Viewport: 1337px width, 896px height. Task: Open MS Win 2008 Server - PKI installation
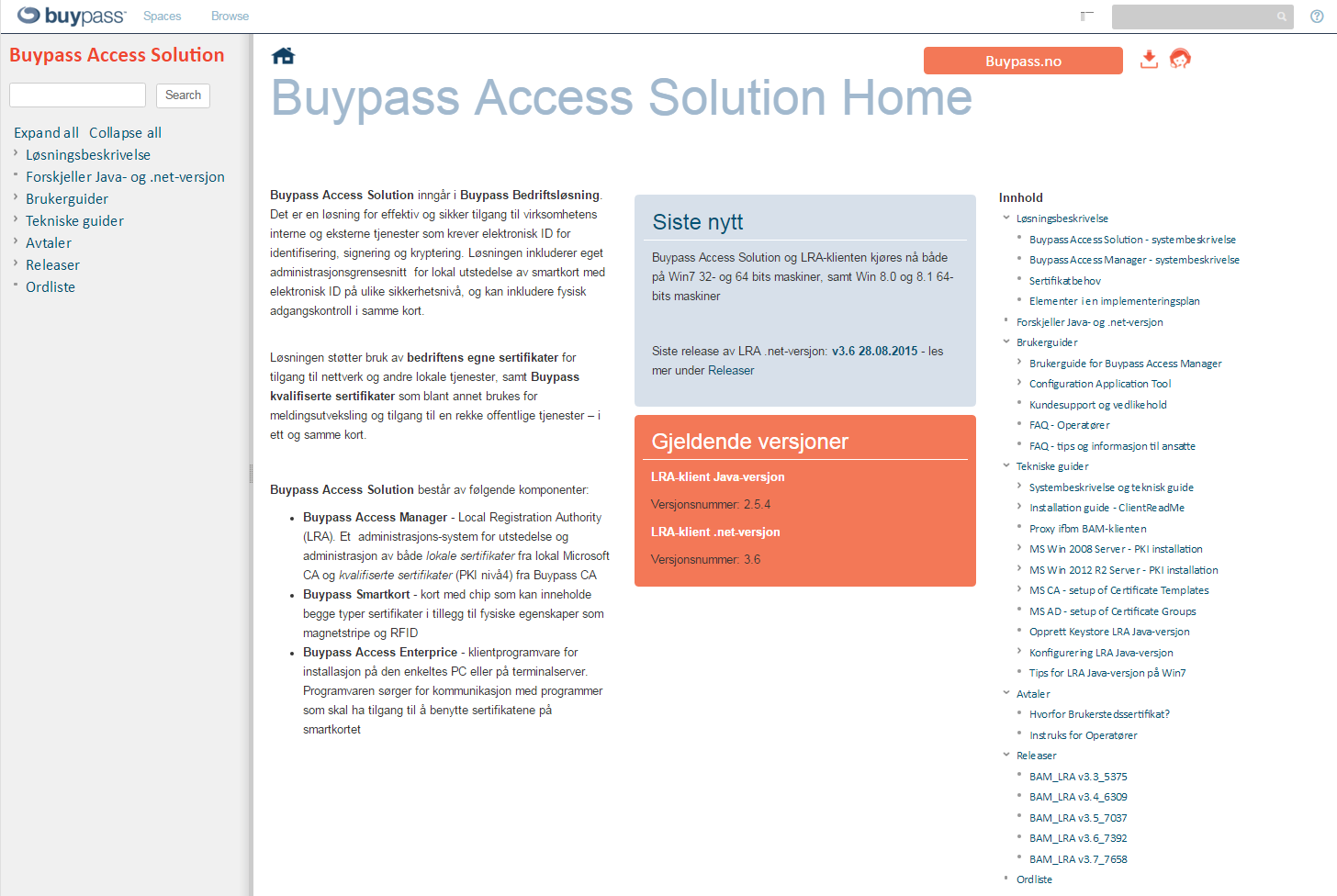(x=1116, y=549)
